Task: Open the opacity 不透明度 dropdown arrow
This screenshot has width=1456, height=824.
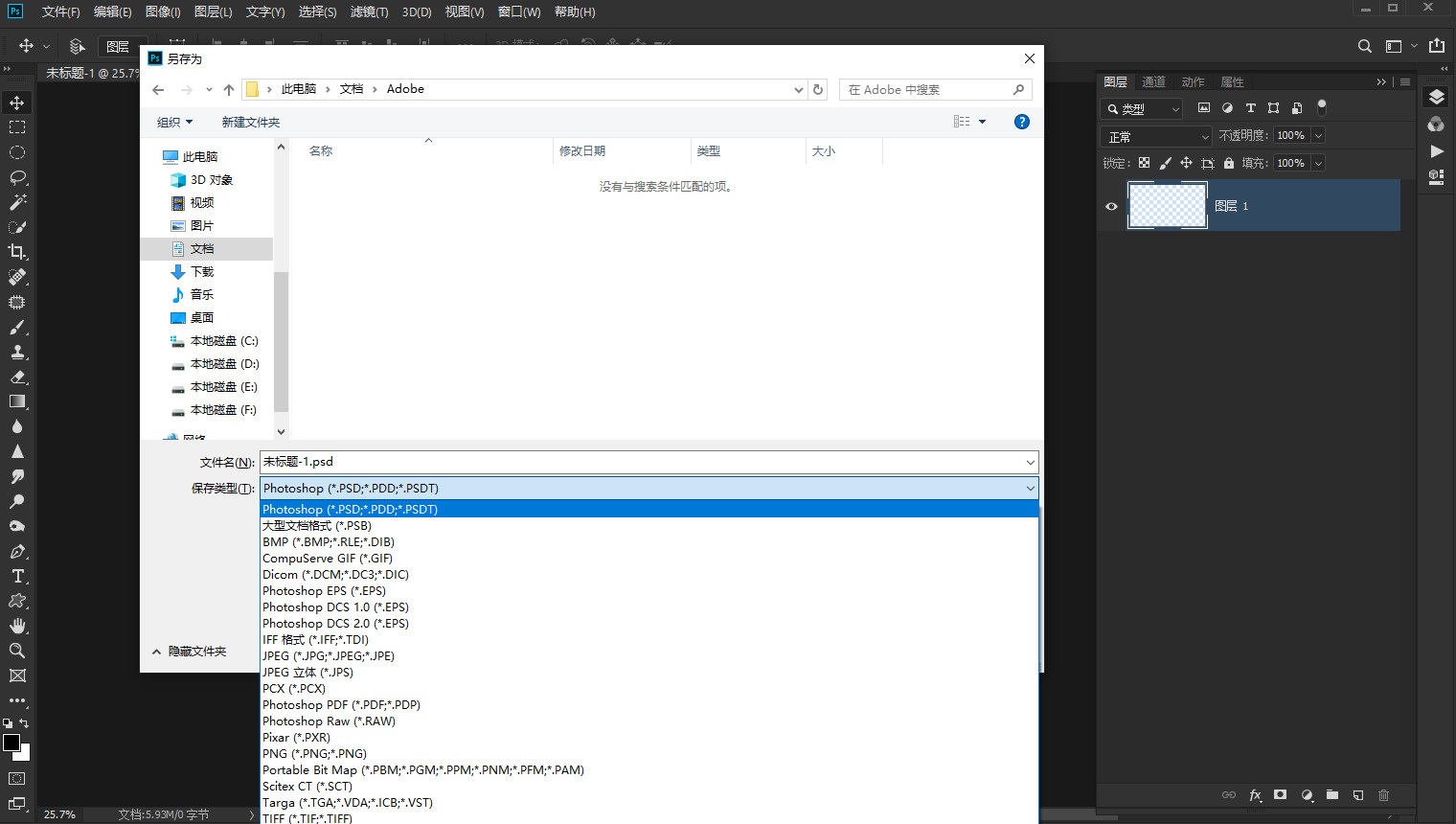Action: point(1319,136)
